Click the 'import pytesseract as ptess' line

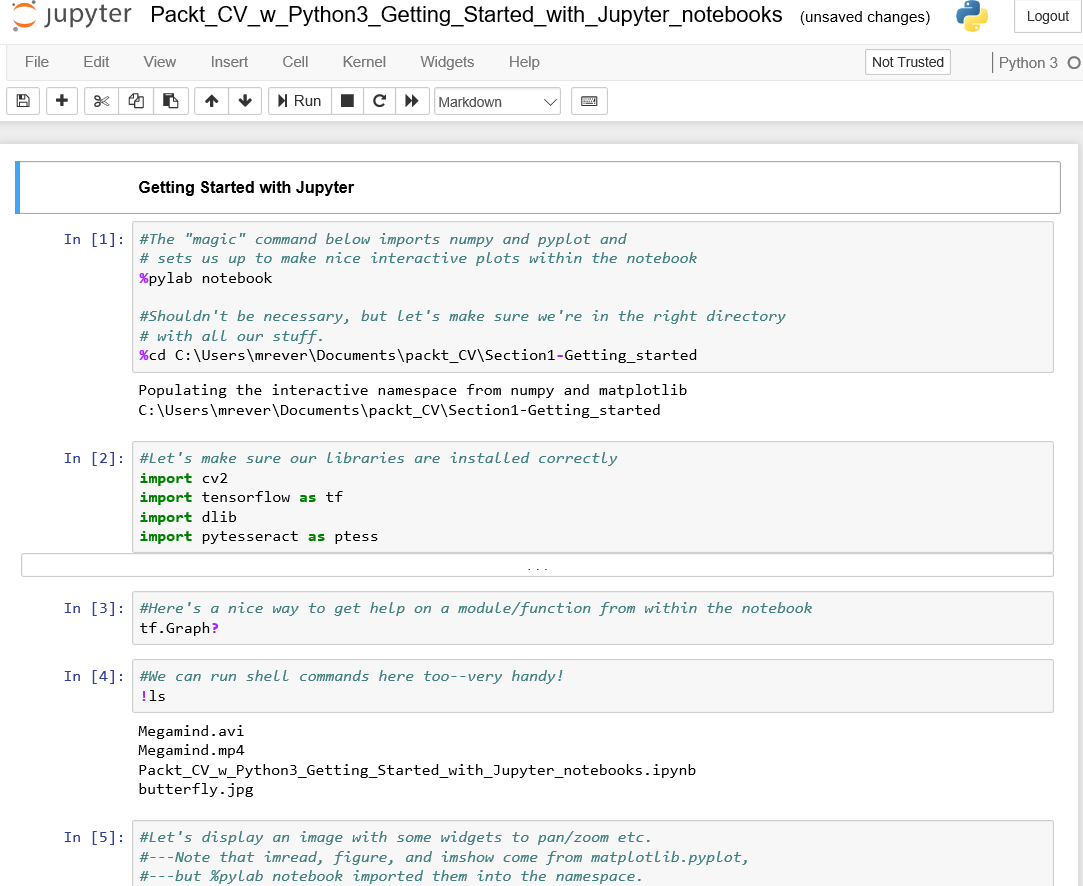[x=258, y=536]
